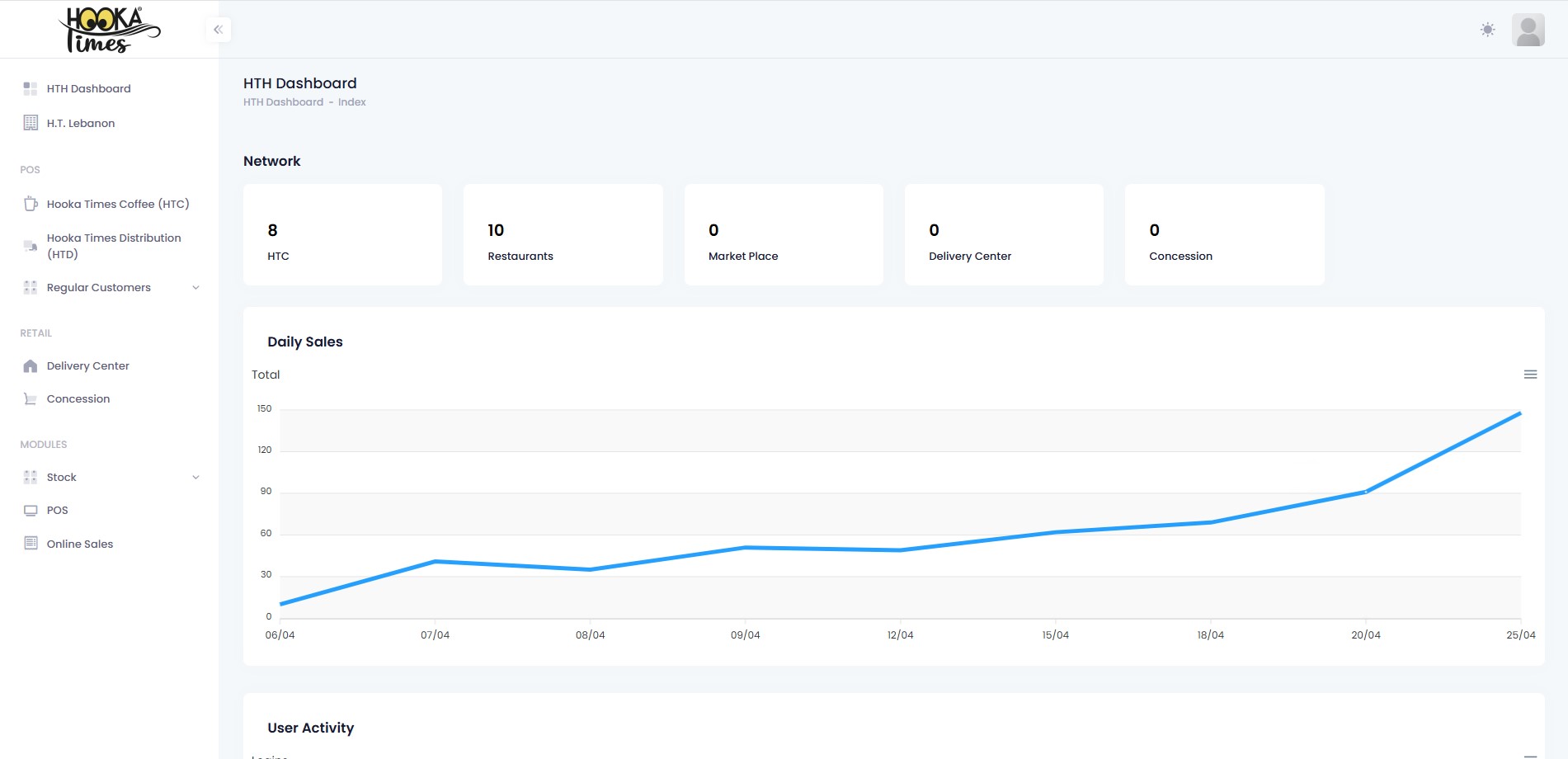Click the 20/04 x-axis label
Image resolution: width=1568 pixels, height=759 pixels.
(1365, 635)
